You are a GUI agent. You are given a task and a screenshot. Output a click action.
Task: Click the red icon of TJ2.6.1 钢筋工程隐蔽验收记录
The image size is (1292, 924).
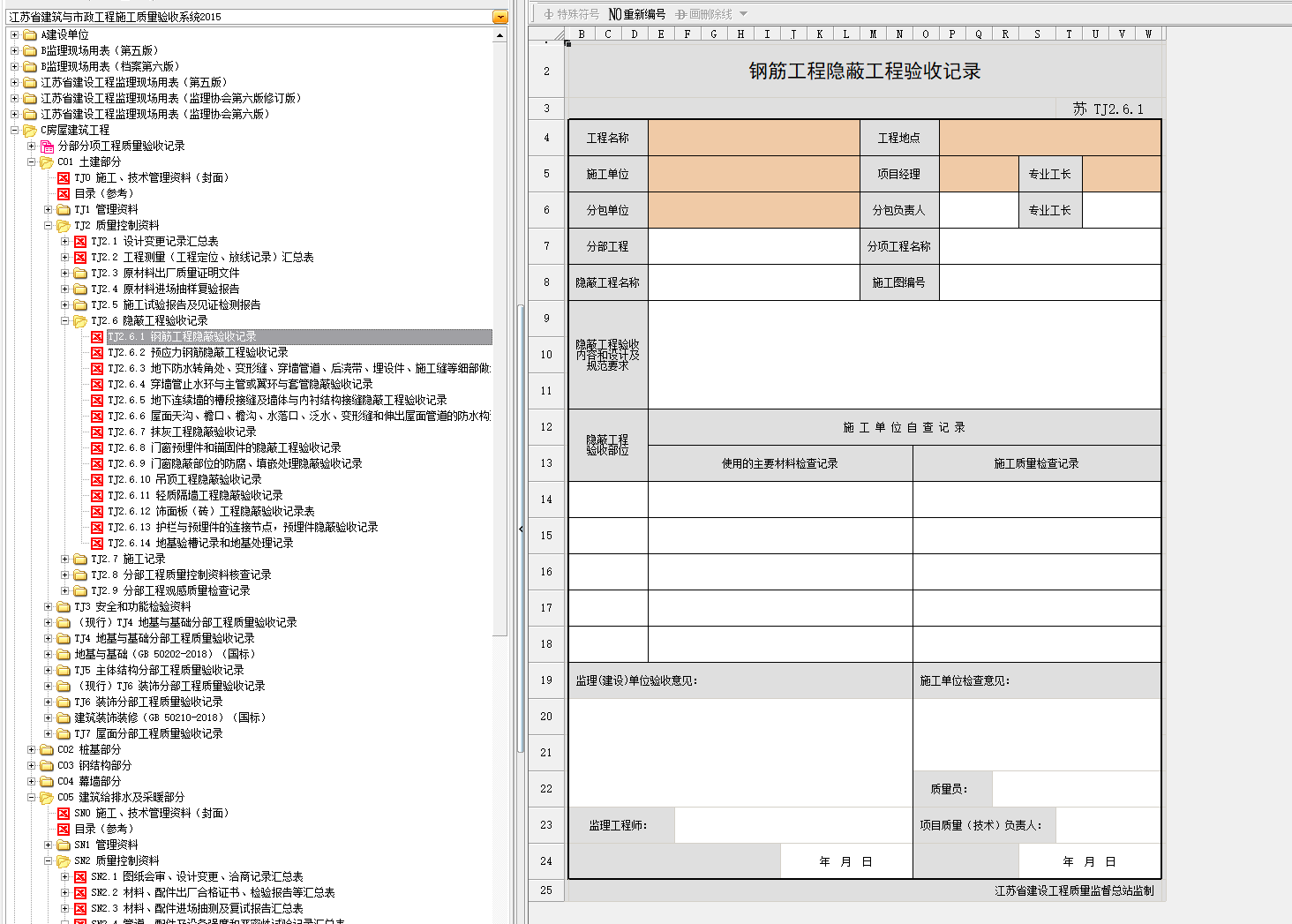tap(97, 337)
